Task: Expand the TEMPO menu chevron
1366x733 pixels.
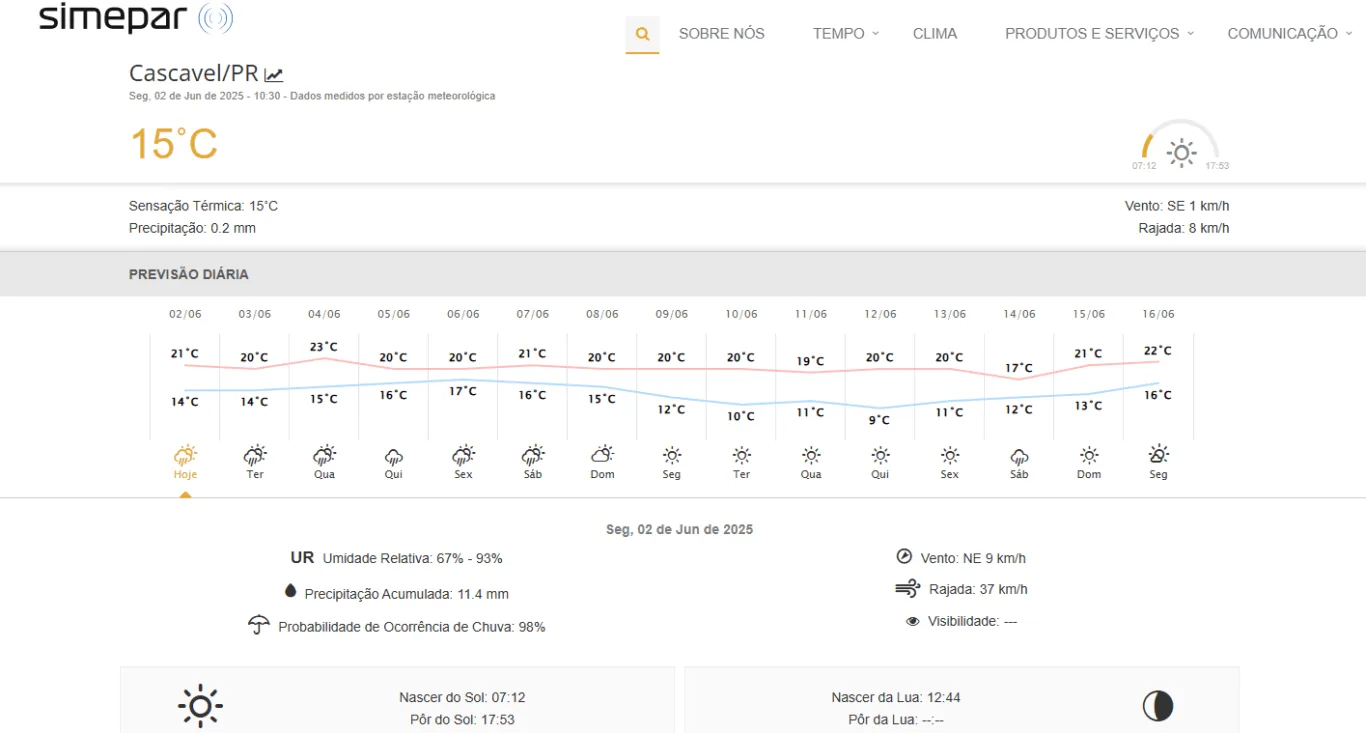Action: coord(875,33)
